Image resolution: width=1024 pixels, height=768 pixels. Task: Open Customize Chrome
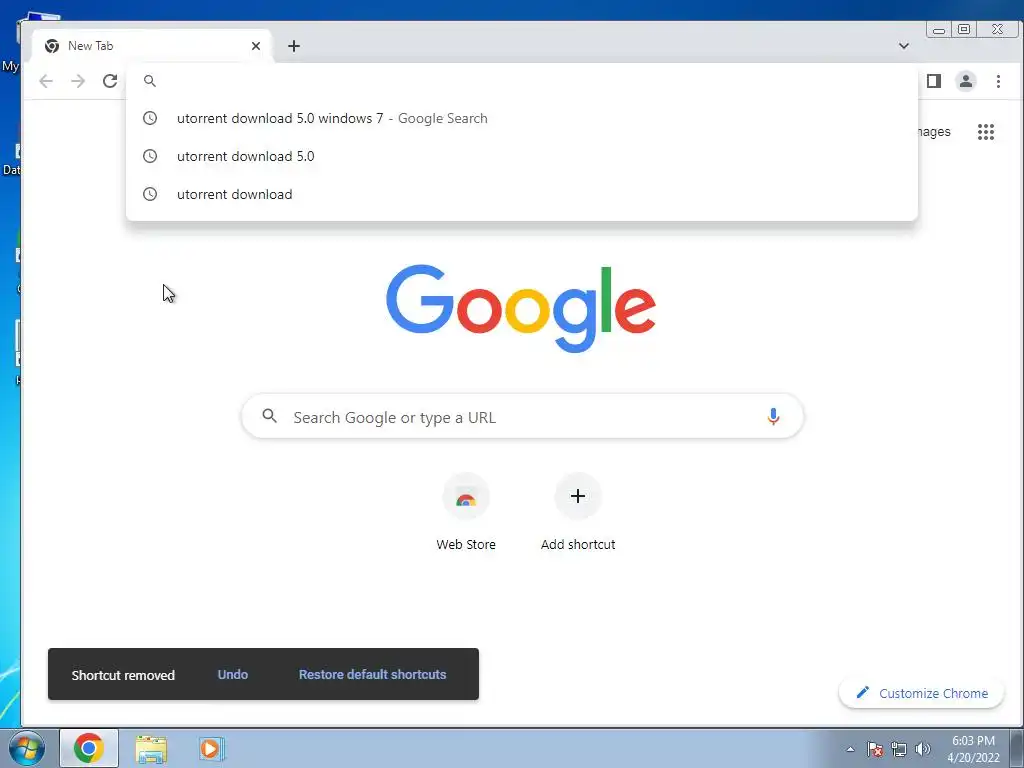point(921,693)
